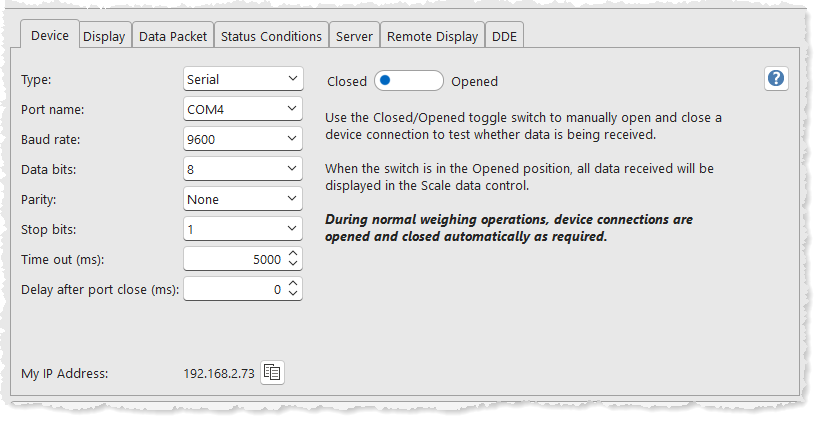Expand the Data bits dropdown
Screen dimensions: 820x421
tap(243, 169)
